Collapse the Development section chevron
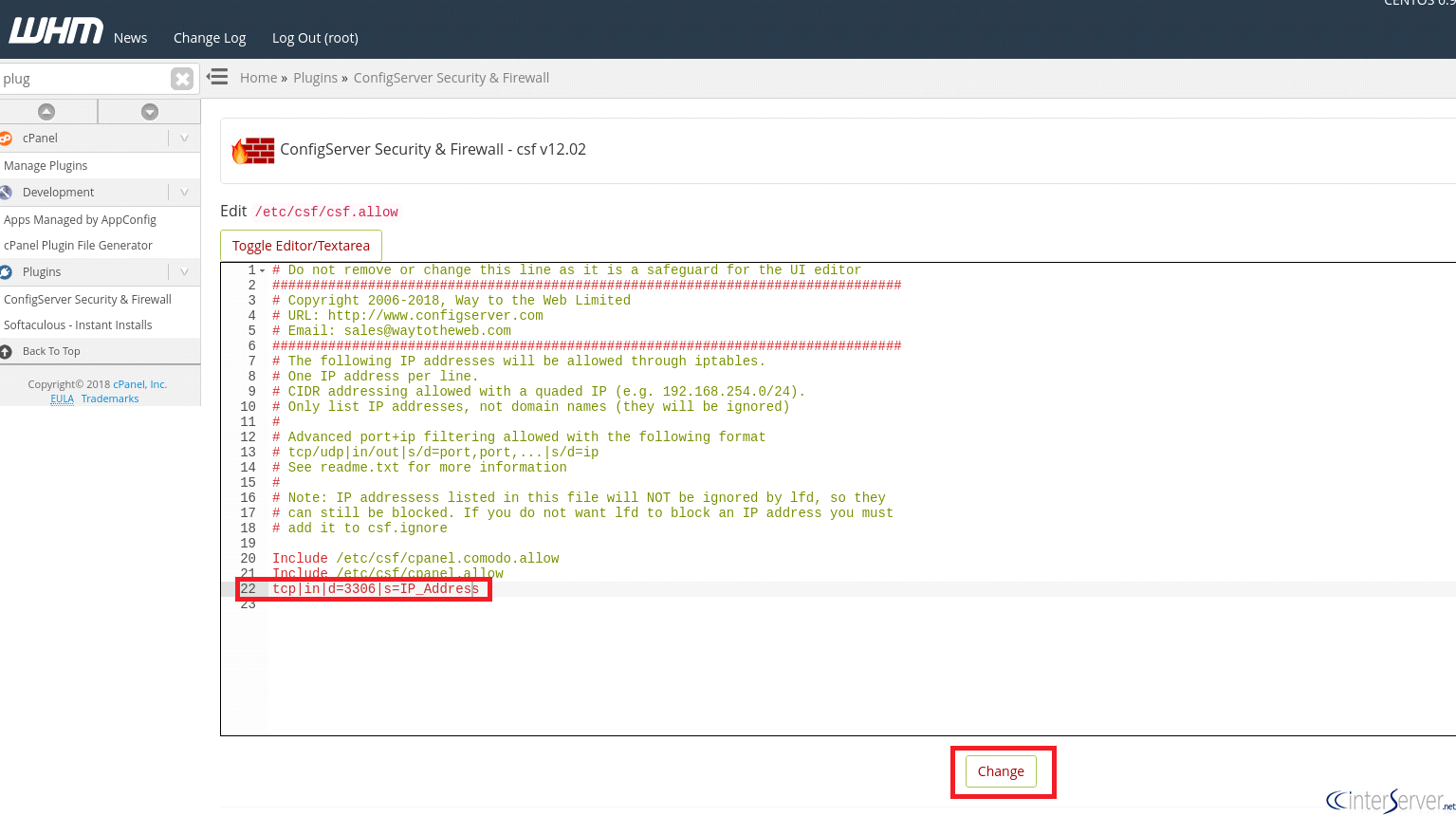Viewport: 1456px width, 816px height. [x=184, y=193]
